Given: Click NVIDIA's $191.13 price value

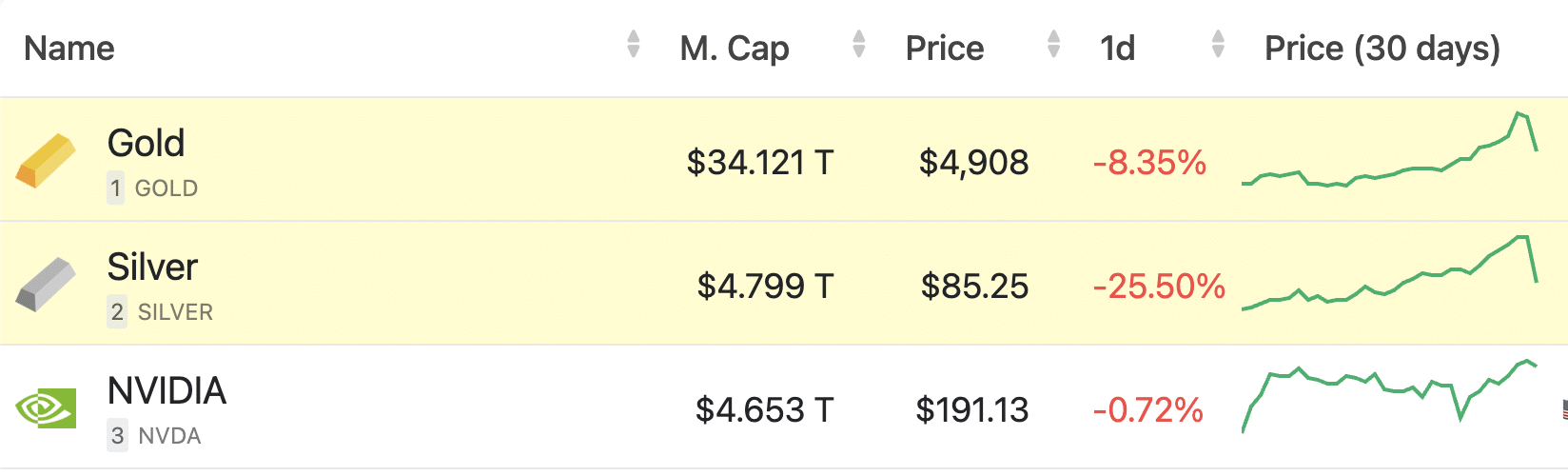Looking at the screenshot, I should pos(971,410).
